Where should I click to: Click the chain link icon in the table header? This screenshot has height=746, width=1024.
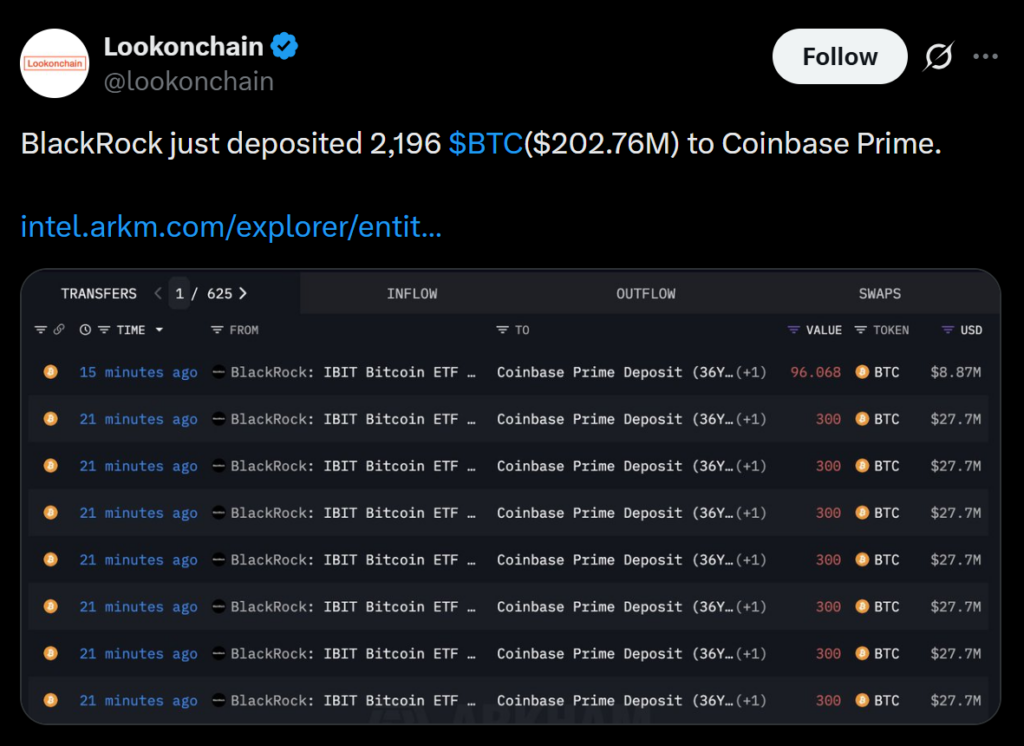[x=59, y=329]
